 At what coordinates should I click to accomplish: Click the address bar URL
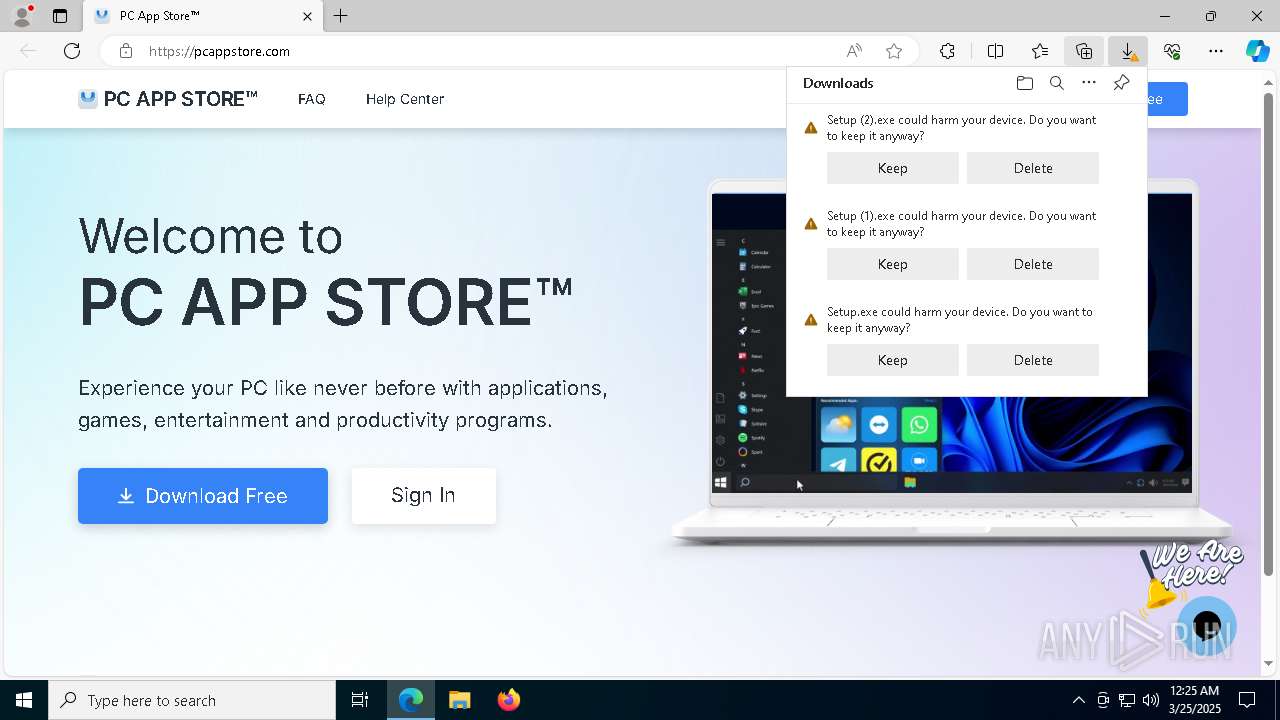pos(219,51)
